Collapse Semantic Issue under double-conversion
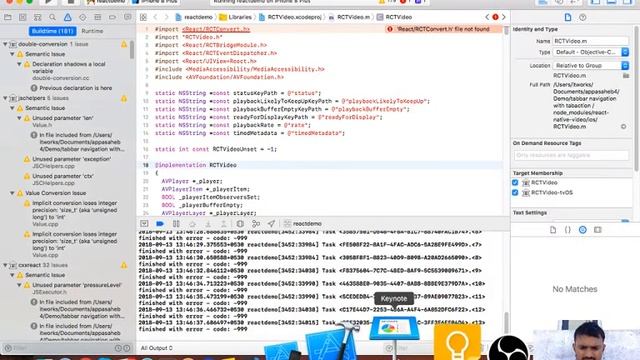The height and width of the screenshot is (360, 640). point(12,54)
